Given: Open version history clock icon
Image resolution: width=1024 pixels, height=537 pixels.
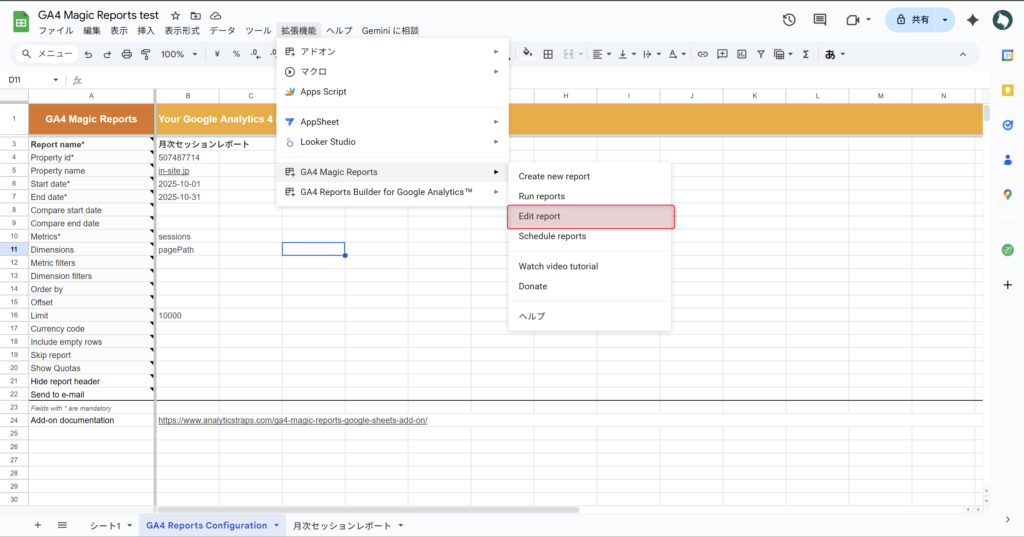Looking at the screenshot, I should point(789,20).
